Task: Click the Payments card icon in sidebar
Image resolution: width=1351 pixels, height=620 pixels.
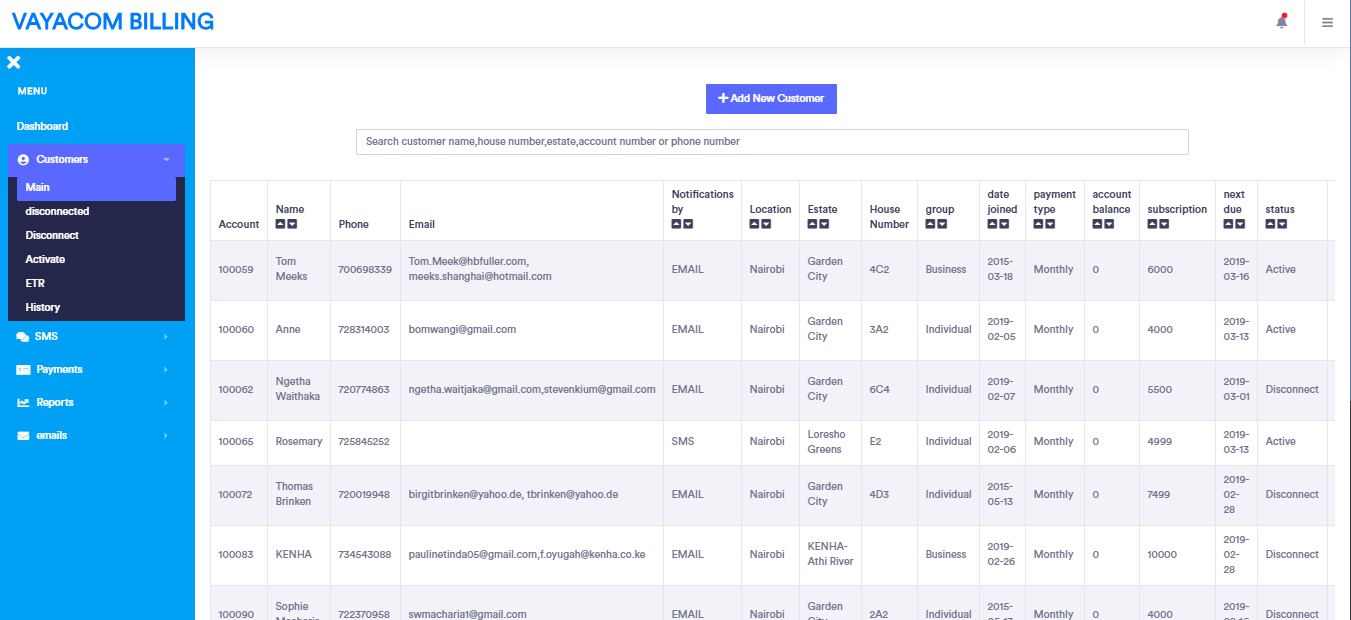Action: coord(23,370)
